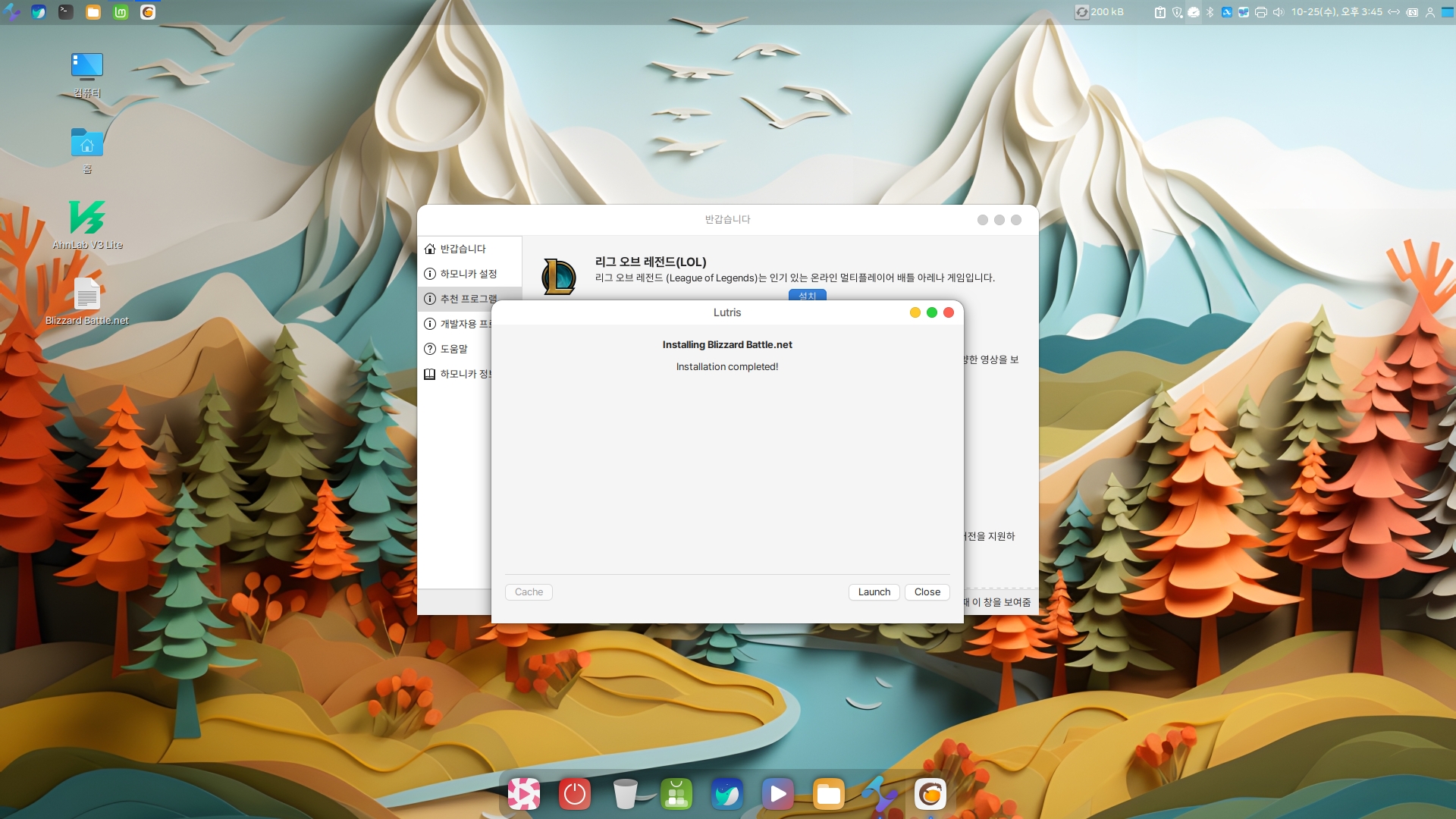This screenshot has width=1456, height=819.
Task: Open the green software store dock icon
Action: coord(676,794)
